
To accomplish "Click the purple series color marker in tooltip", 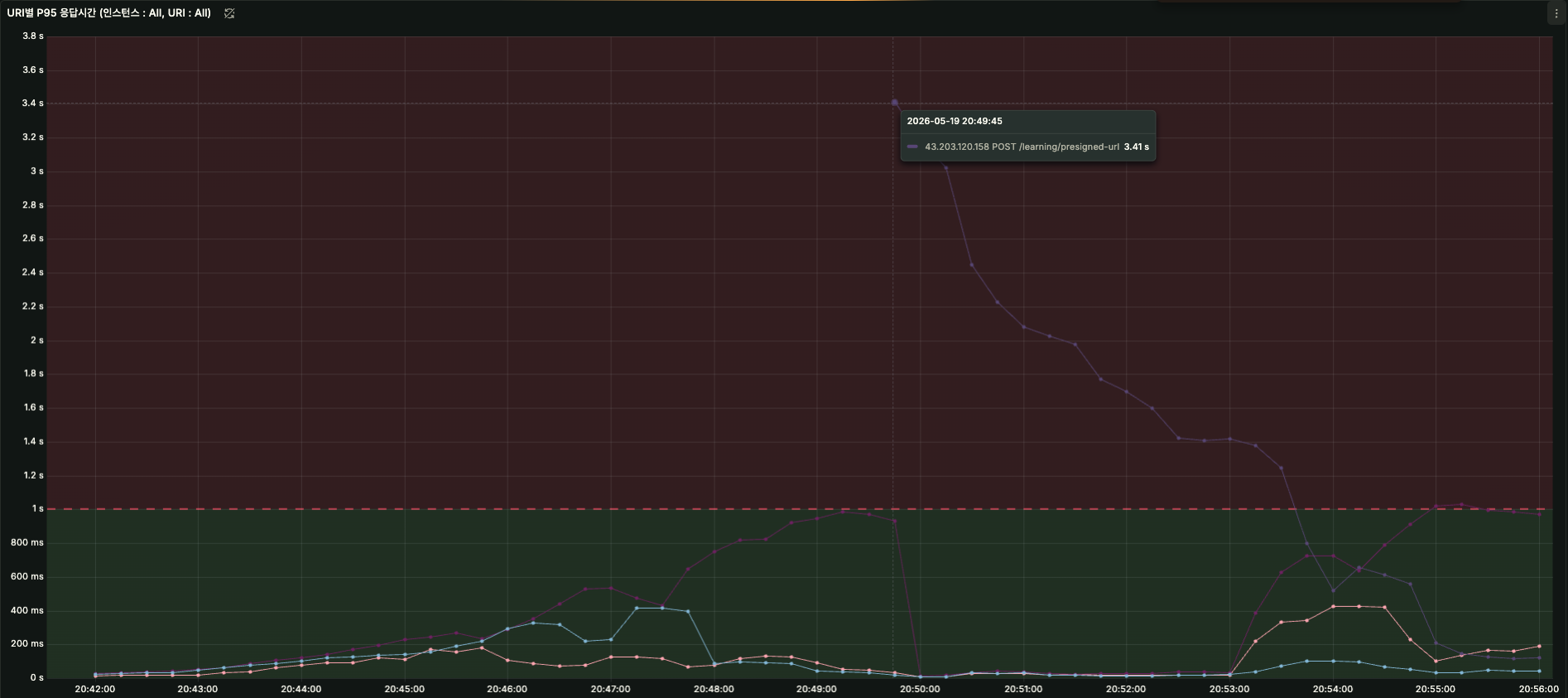I will click(912, 147).
